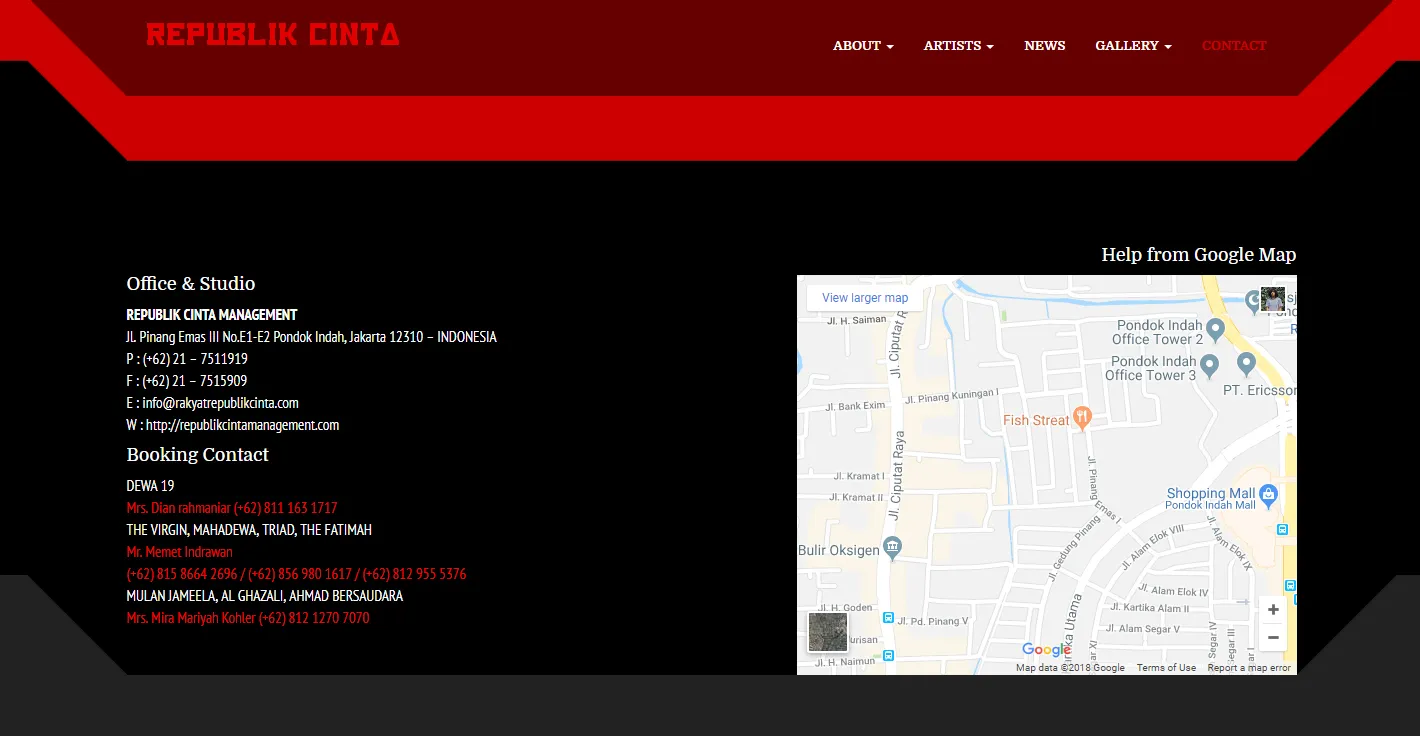The height and width of the screenshot is (736, 1420).
Task: Click the Fish Streat restaurant pin
Action: coord(1081,416)
